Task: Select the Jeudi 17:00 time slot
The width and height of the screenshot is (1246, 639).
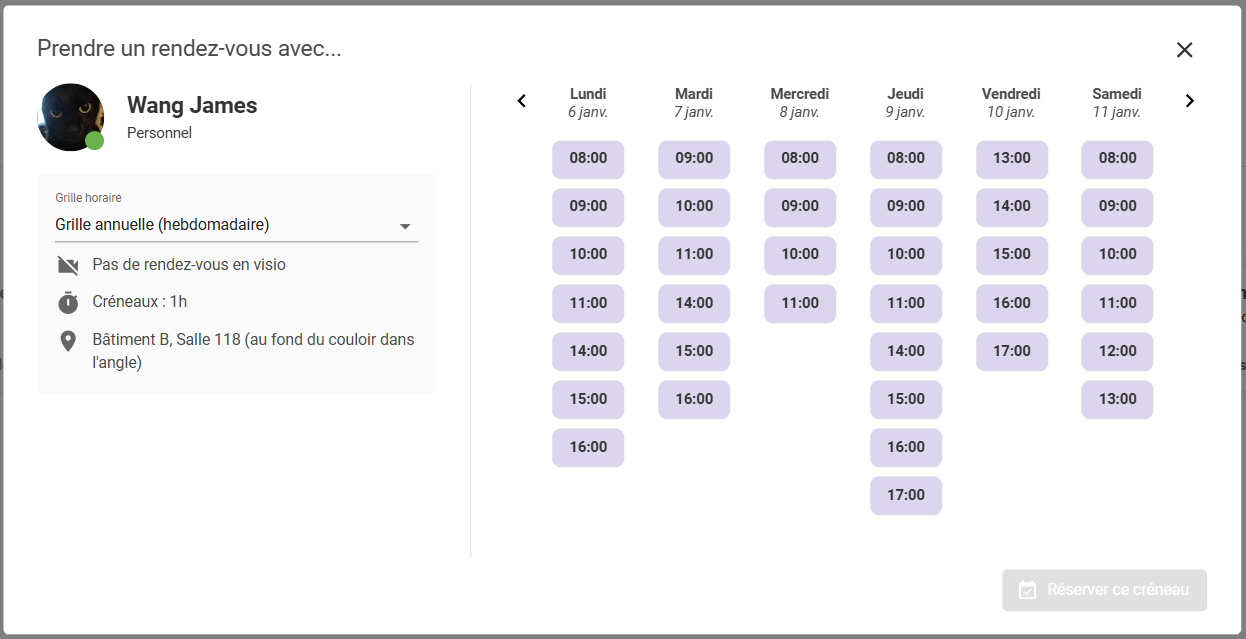Action: [x=906, y=495]
